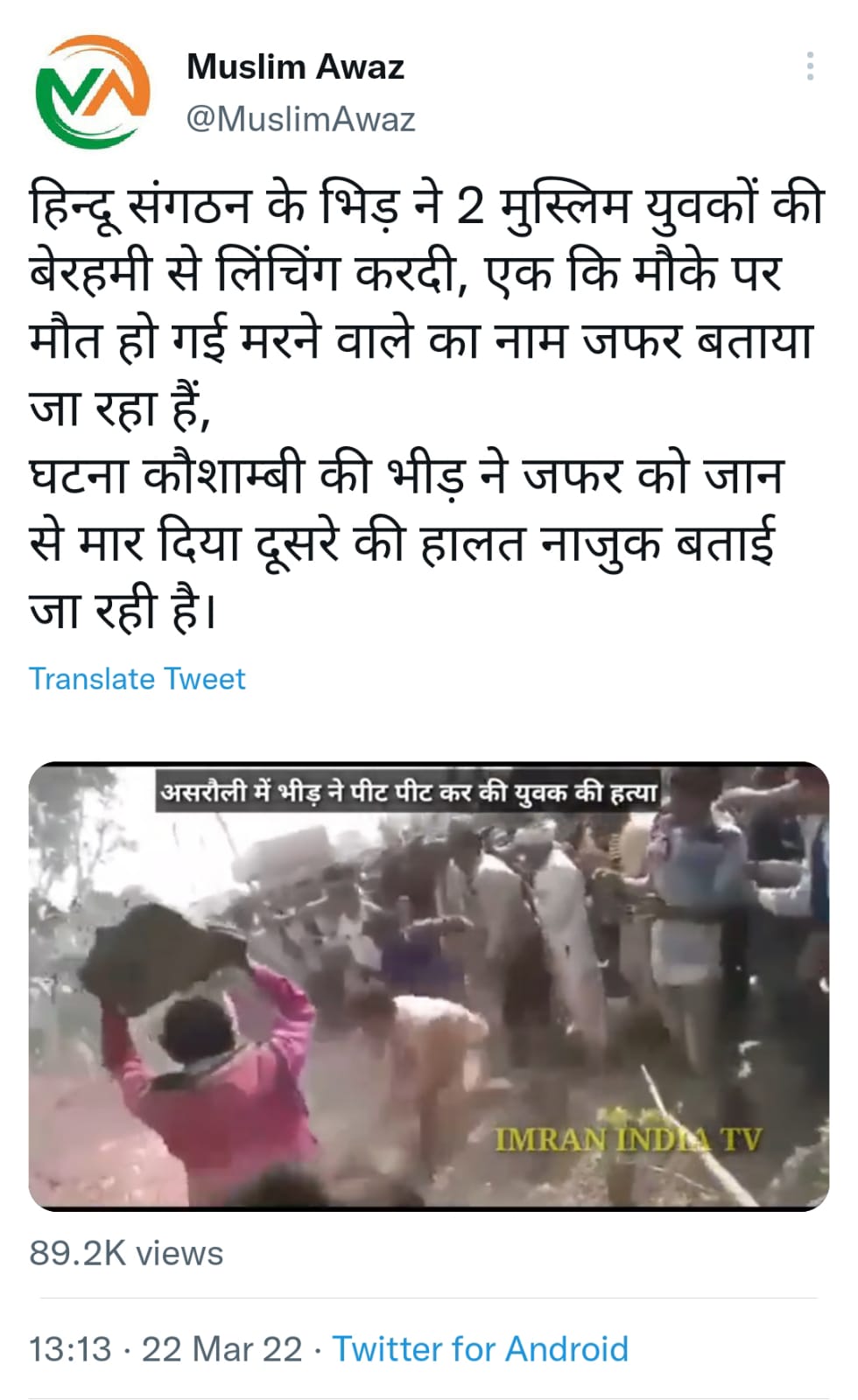Visit the @MuslimAwaz handle

pyautogui.click(x=300, y=119)
